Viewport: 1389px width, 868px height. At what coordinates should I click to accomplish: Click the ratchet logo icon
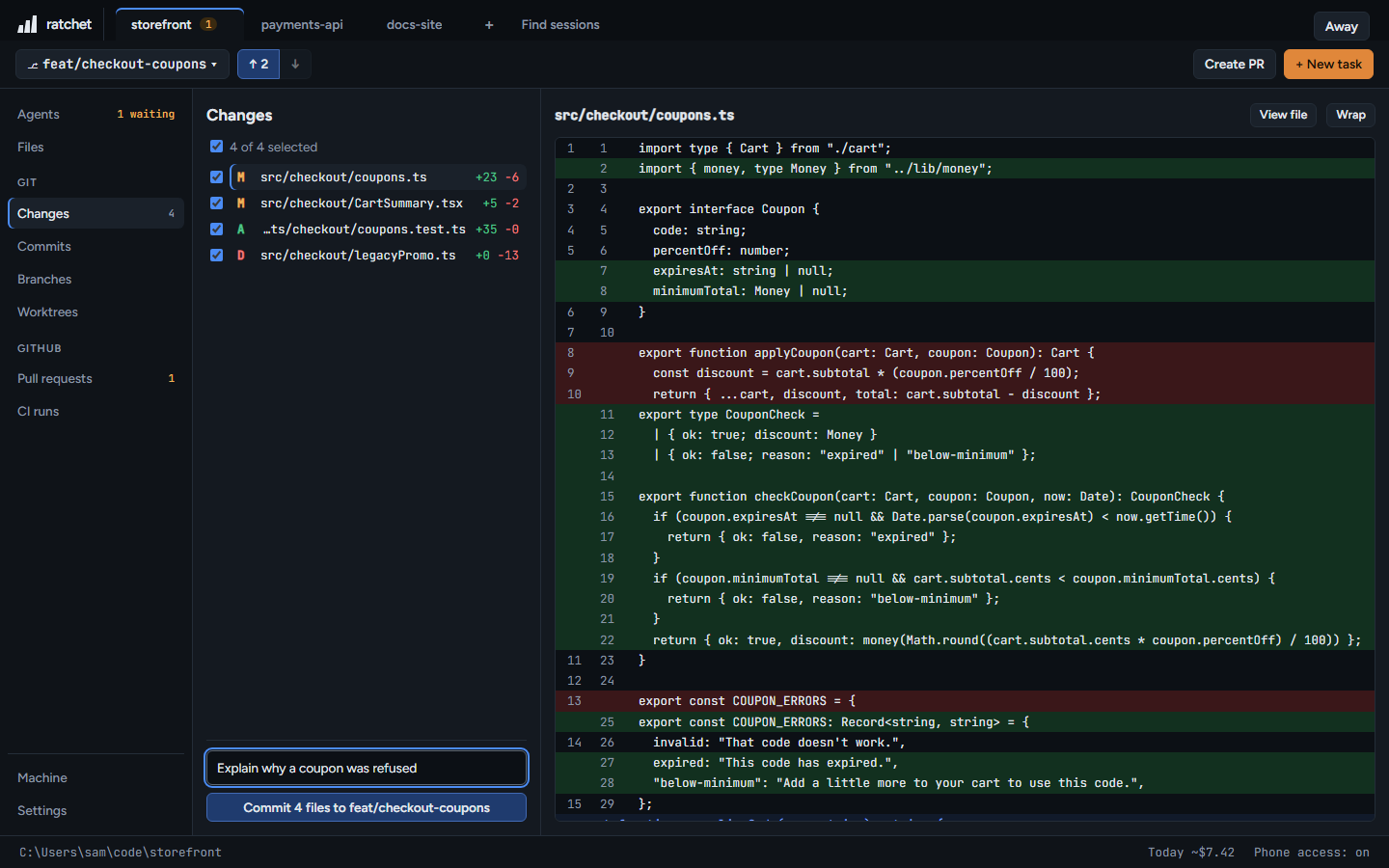(27, 24)
